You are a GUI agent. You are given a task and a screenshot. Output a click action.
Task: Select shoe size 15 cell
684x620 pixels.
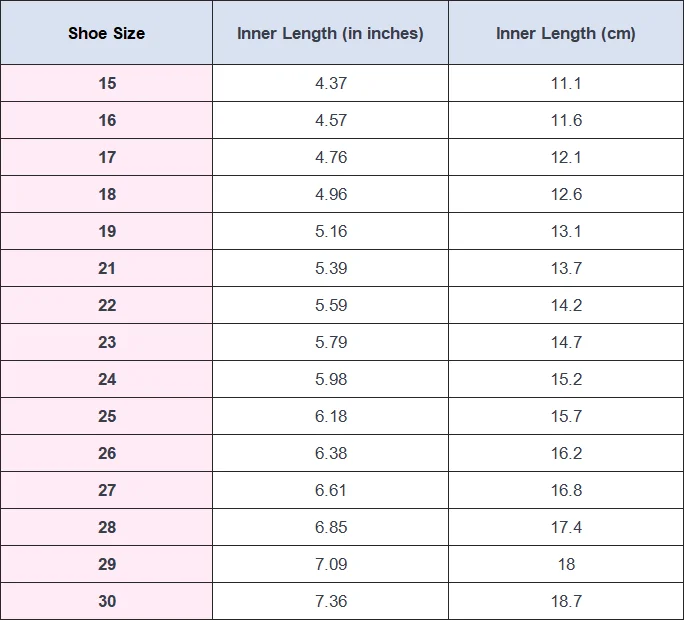pyautogui.click(x=106, y=83)
